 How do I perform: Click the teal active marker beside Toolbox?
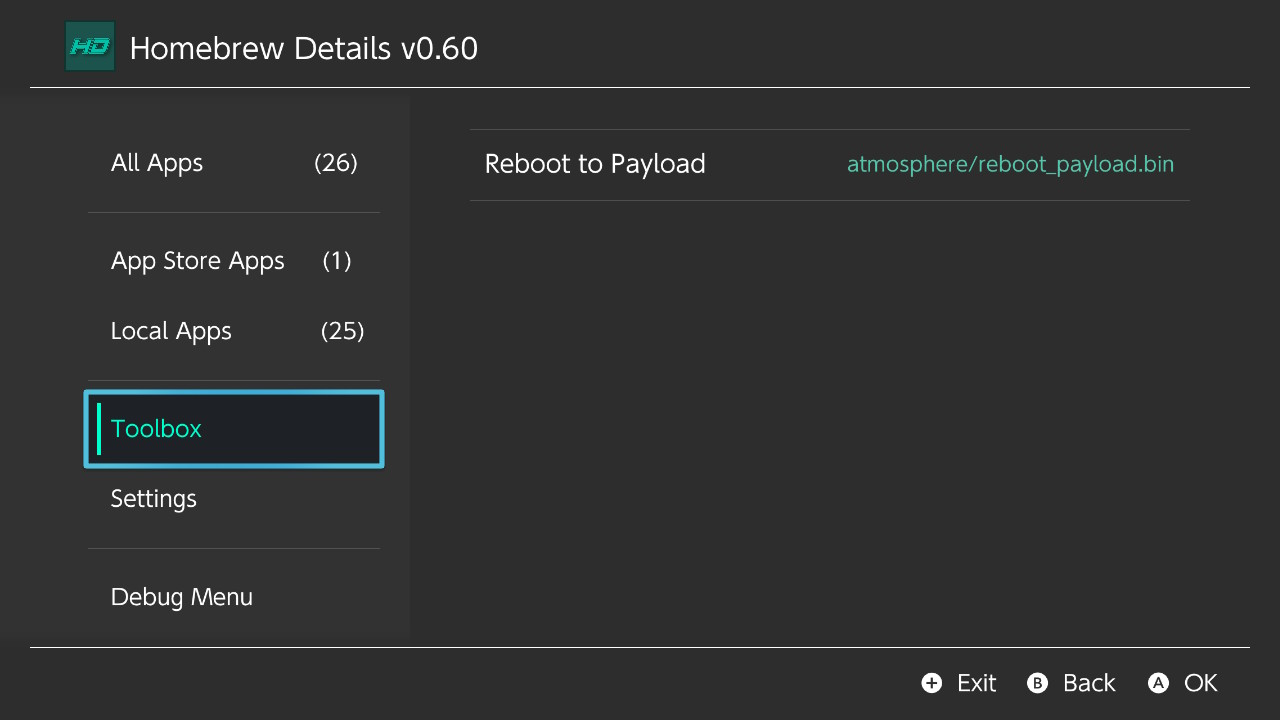pyautogui.click(x=99, y=429)
